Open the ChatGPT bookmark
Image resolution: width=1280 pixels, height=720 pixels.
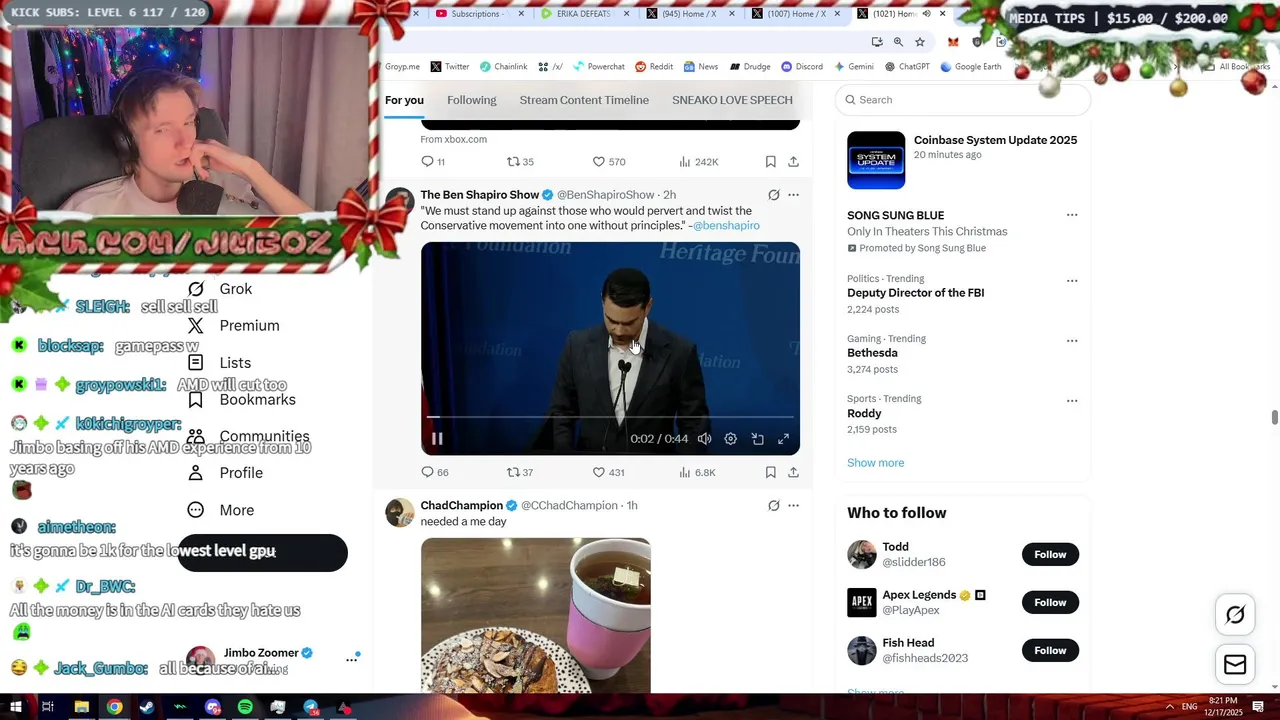tap(907, 67)
